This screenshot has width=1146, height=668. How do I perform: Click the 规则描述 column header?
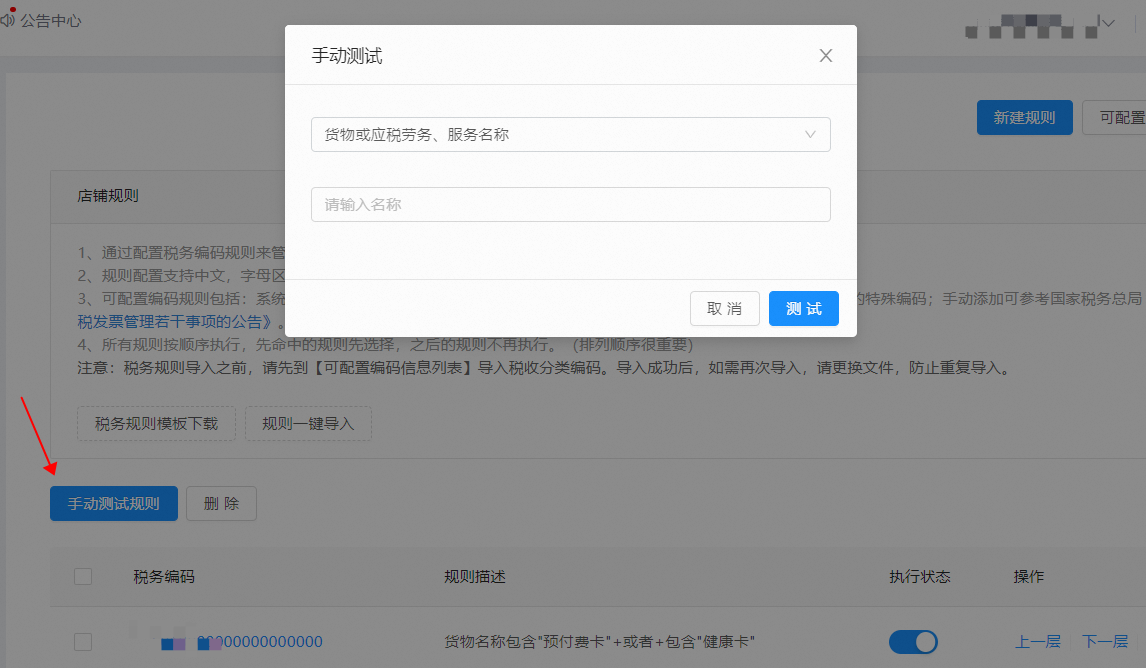point(474,577)
